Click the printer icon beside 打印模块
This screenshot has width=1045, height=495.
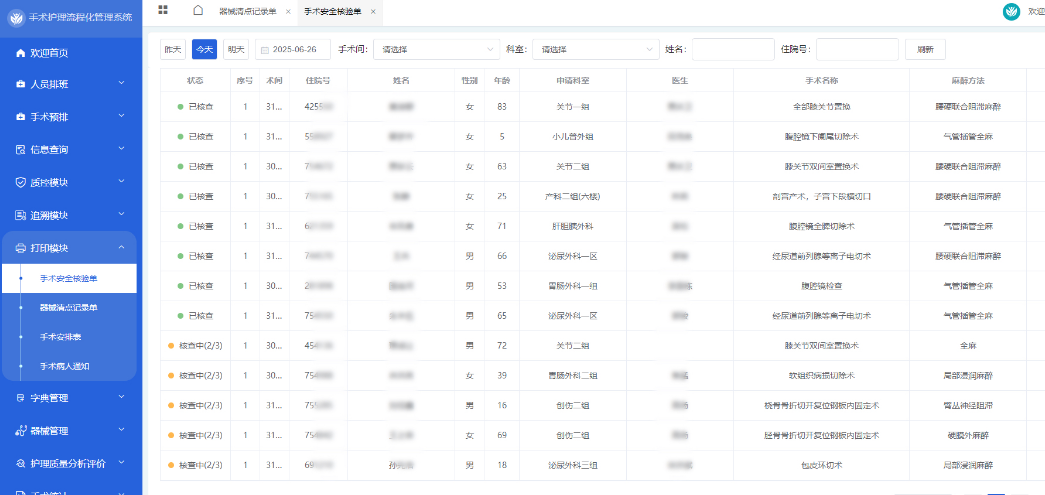(x=20, y=248)
